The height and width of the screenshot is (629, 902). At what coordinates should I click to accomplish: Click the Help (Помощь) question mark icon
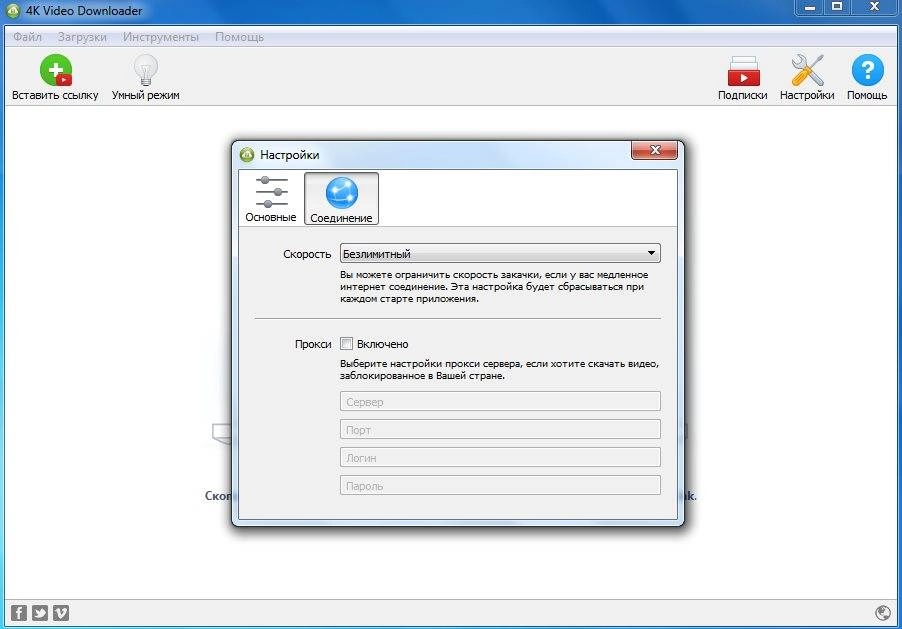[x=867, y=70]
